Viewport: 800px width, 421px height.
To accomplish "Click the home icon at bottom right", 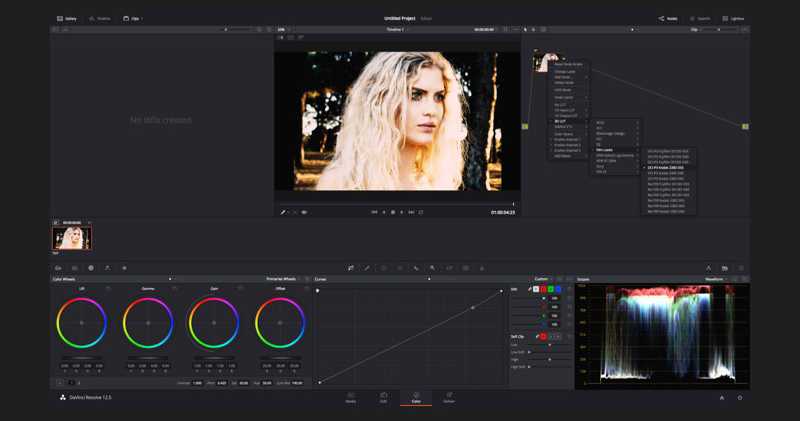I will [722, 398].
